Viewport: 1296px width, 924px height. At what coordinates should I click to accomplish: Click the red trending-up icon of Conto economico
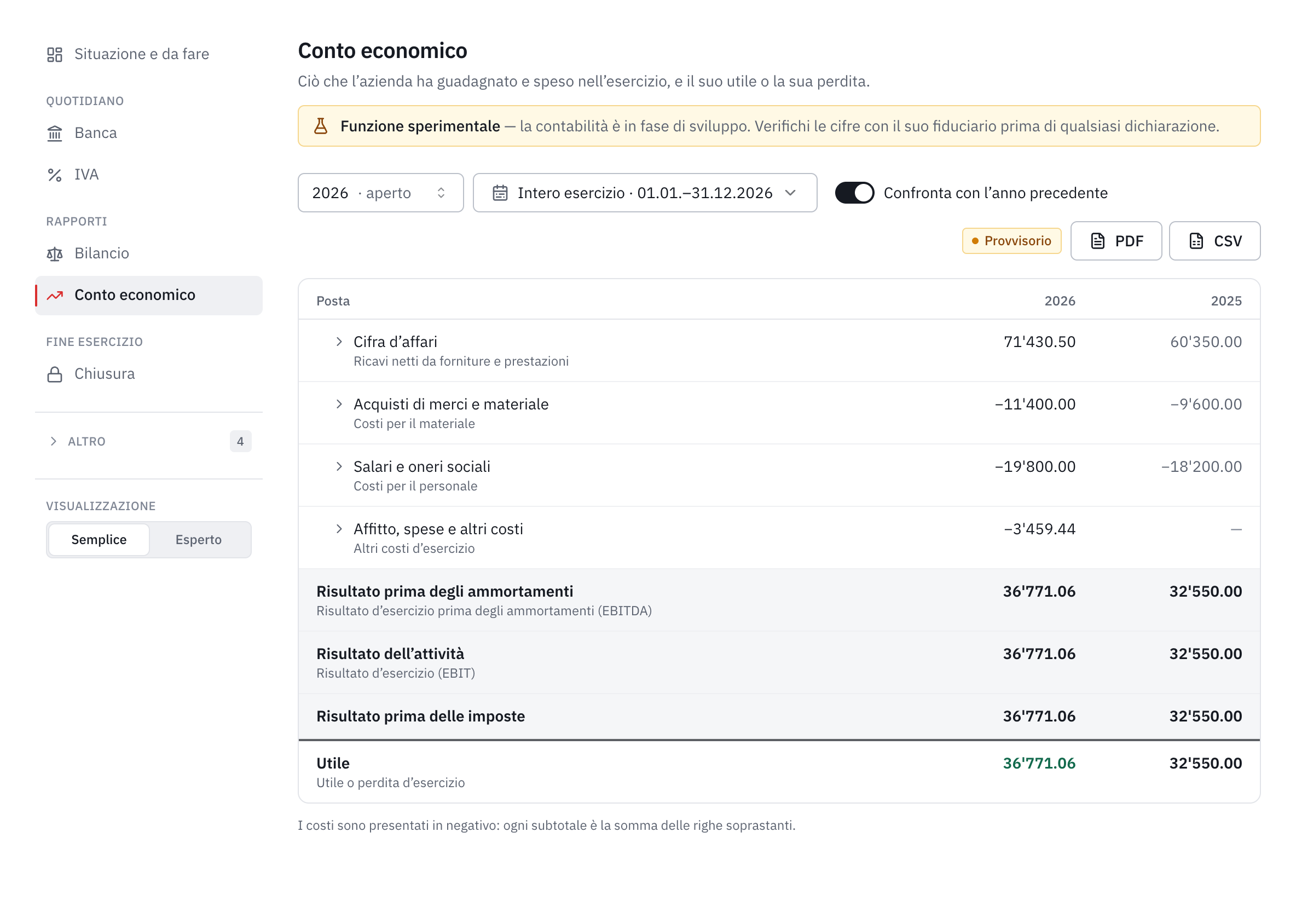[x=55, y=295]
